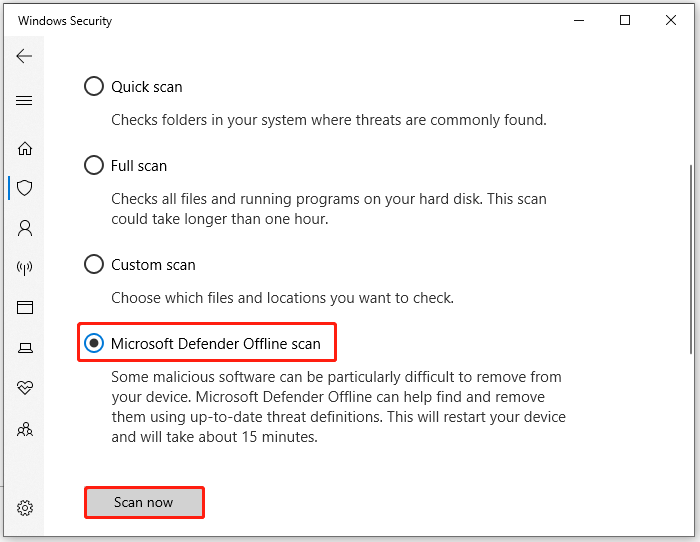Image resolution: width=700 pixels, height=542 pixels.
Task: Open Virus & threat protection shield icon
Action: [26, 187]
